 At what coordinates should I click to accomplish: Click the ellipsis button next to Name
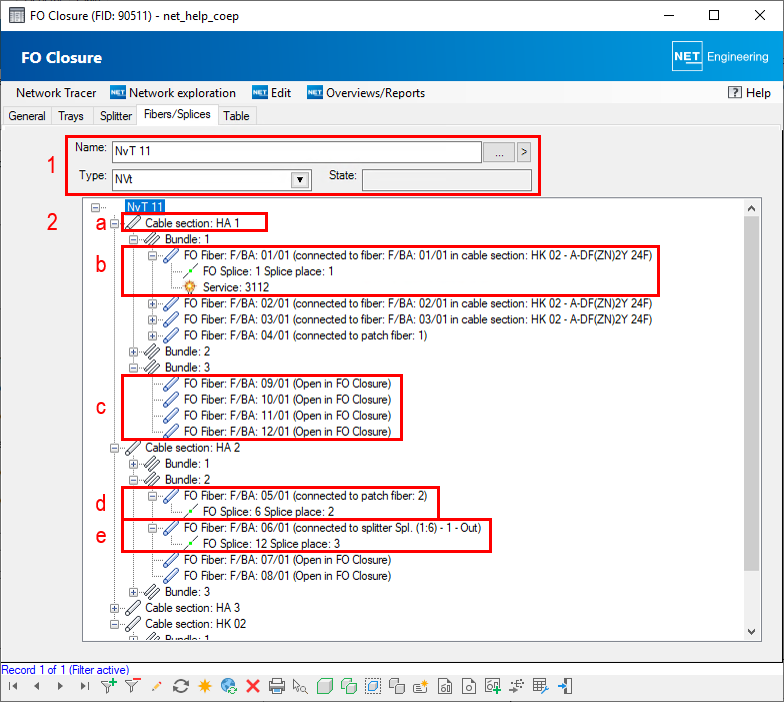click(x=498, y=152)
